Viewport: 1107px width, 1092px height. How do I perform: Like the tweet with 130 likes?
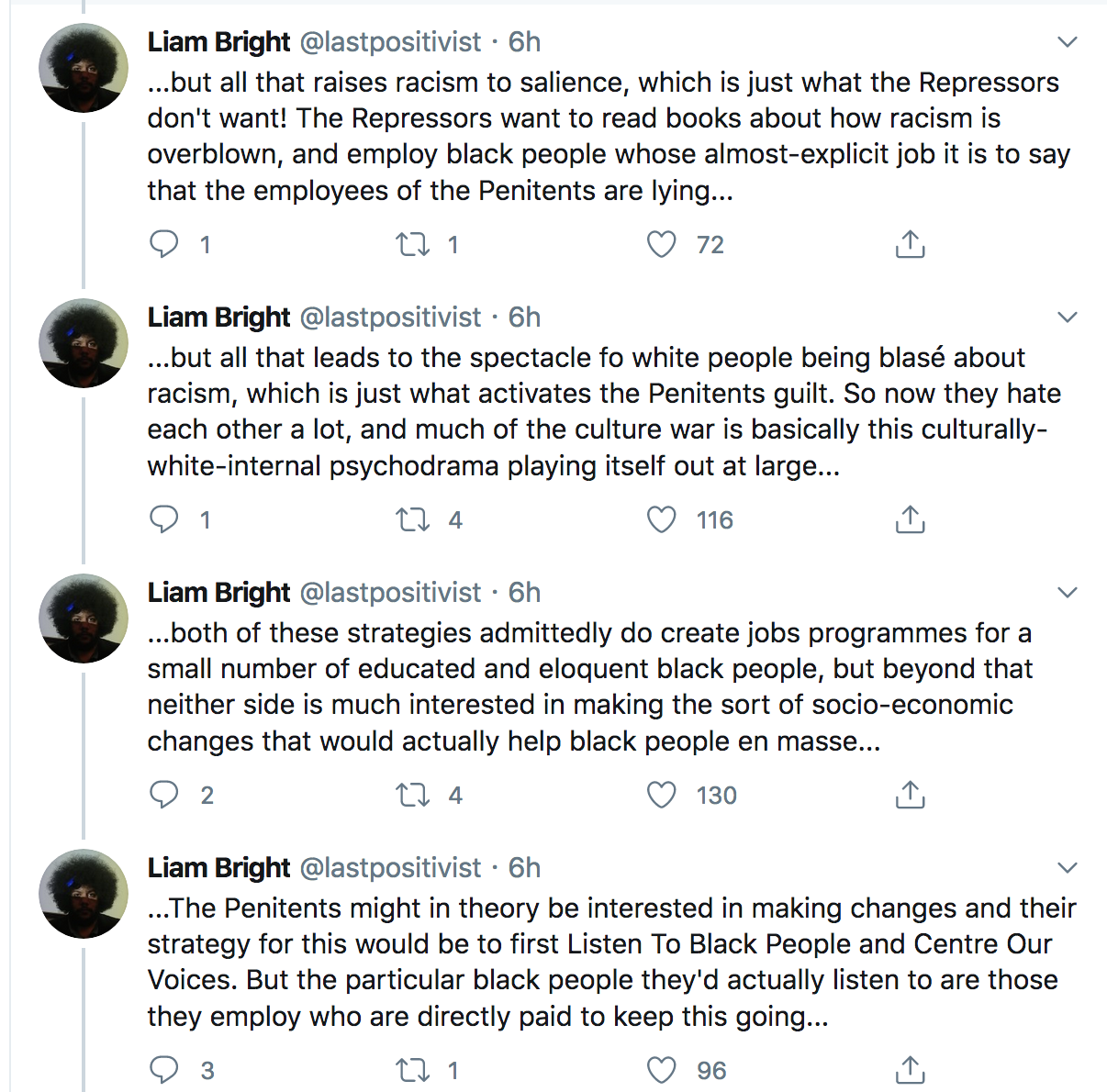[x=661, y=795]
